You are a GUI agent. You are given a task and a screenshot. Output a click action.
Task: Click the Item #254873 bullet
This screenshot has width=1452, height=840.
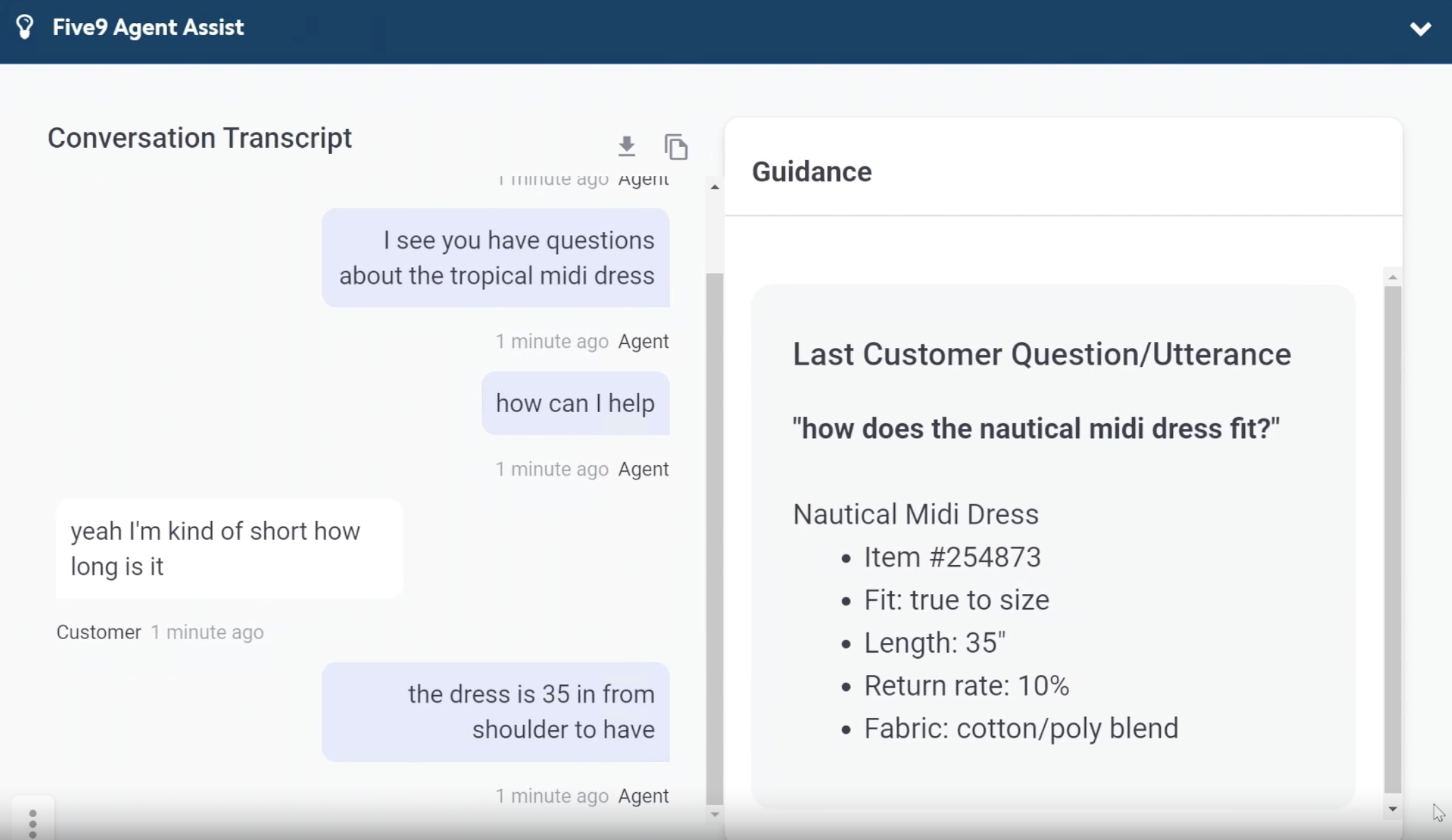click(x=952, y=557)
